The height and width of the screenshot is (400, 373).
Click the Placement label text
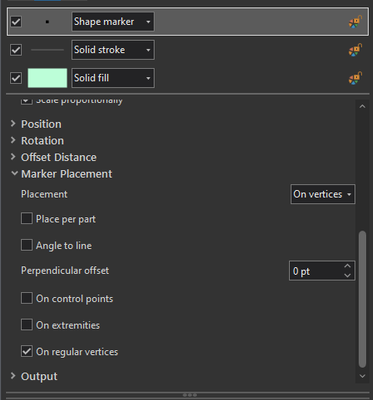click(x=44, y=194)
